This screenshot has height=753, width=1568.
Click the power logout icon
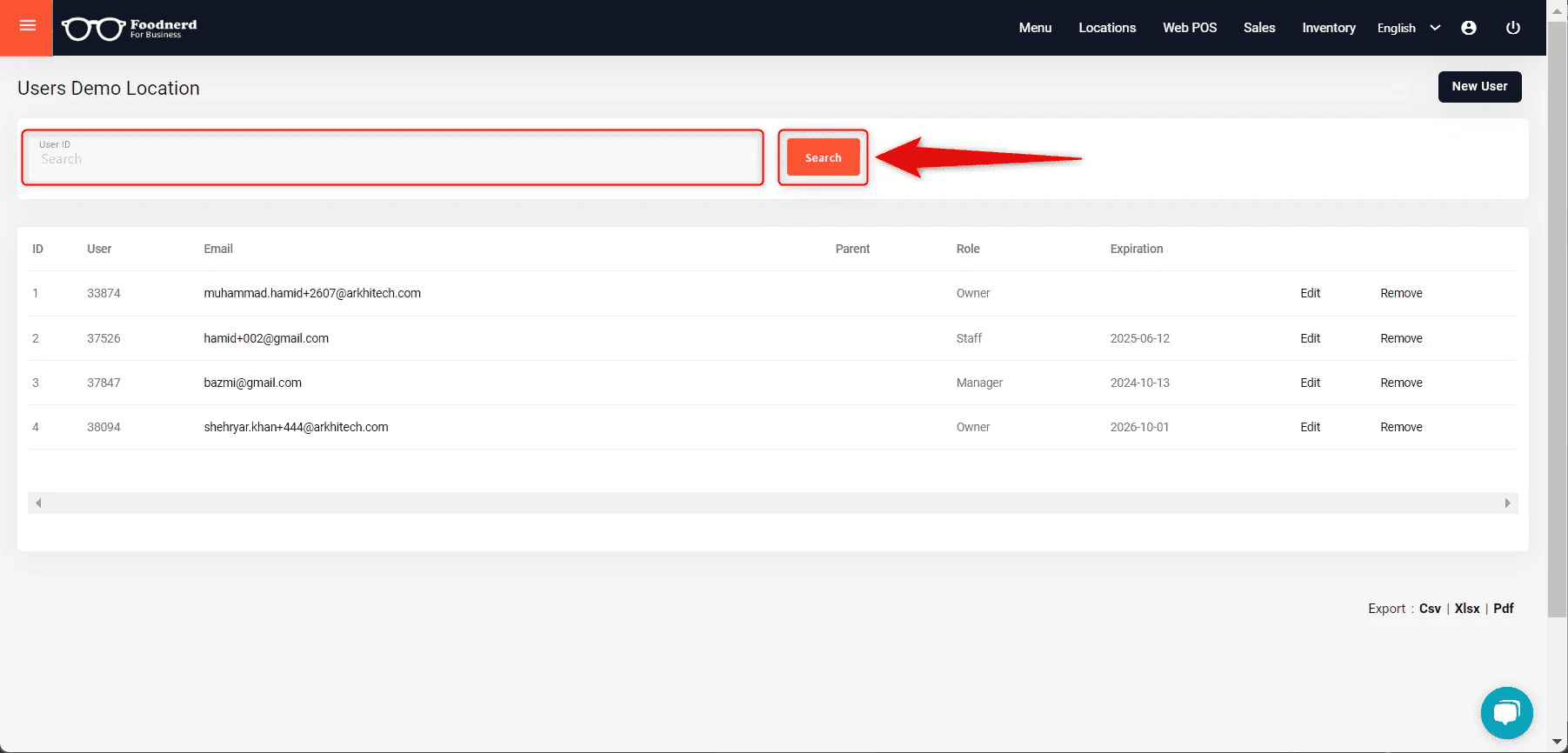coord(1513,28)
